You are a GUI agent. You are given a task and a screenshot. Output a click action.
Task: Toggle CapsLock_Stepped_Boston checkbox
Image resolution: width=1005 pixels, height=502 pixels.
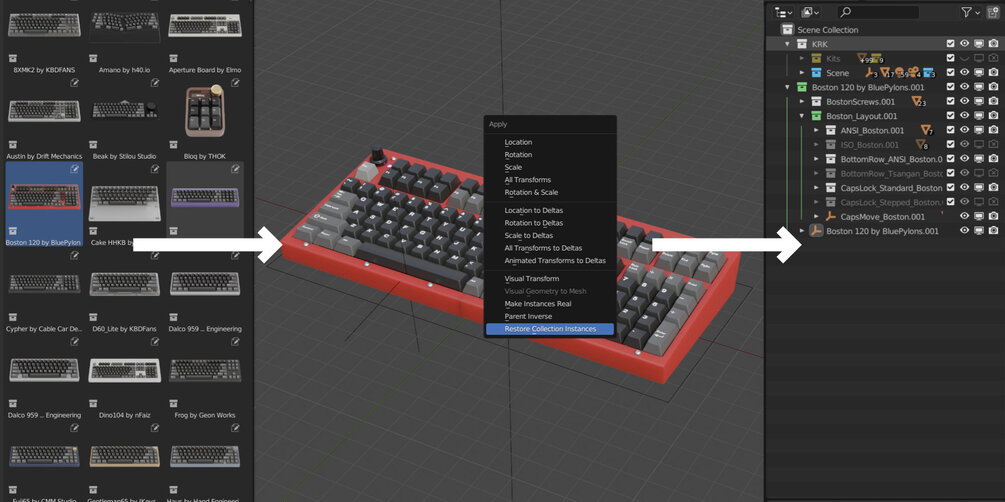[951, 202]
